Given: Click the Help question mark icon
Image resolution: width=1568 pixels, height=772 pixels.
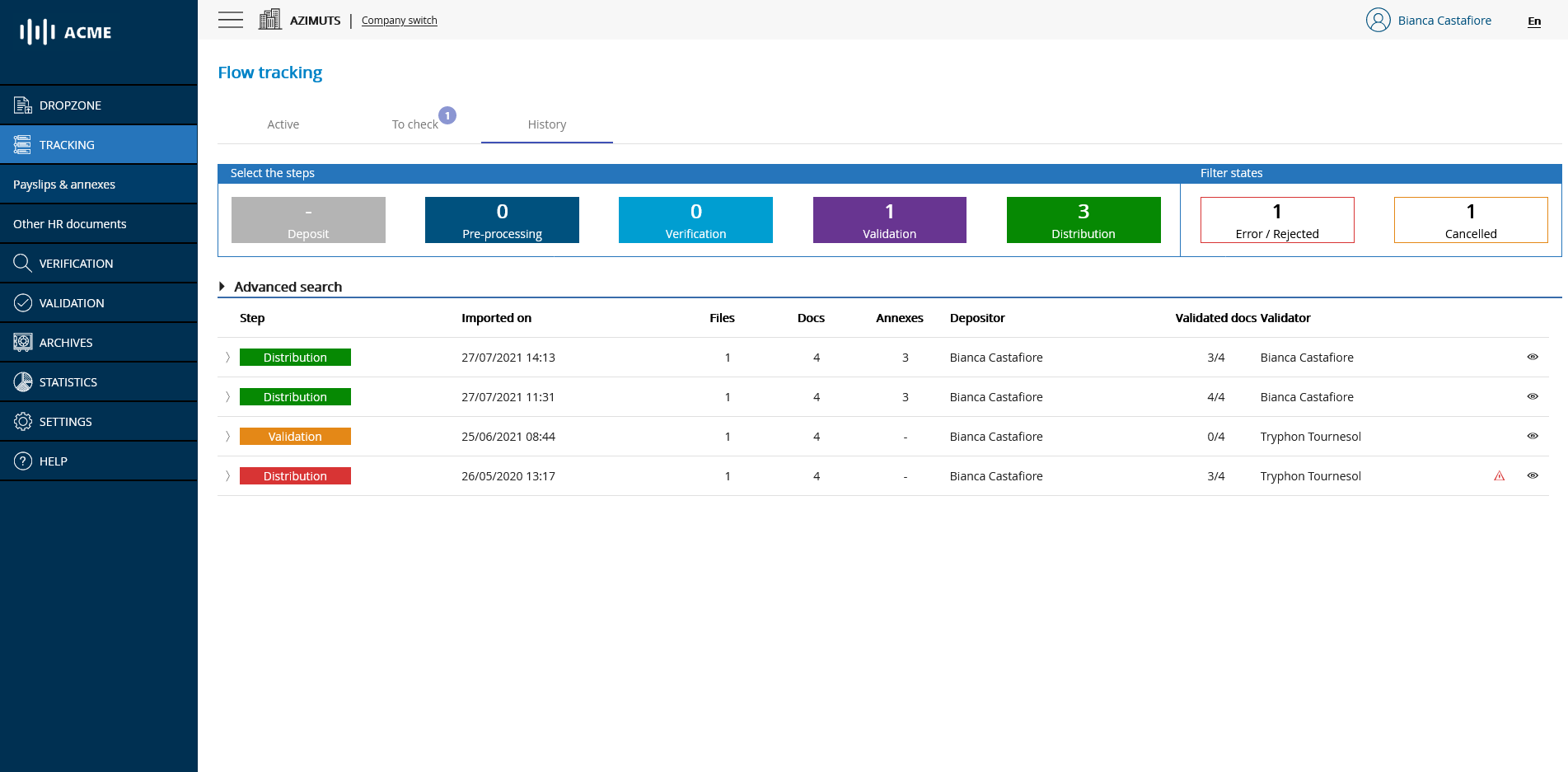Looking at the screenshot, I should coord(22,461).
